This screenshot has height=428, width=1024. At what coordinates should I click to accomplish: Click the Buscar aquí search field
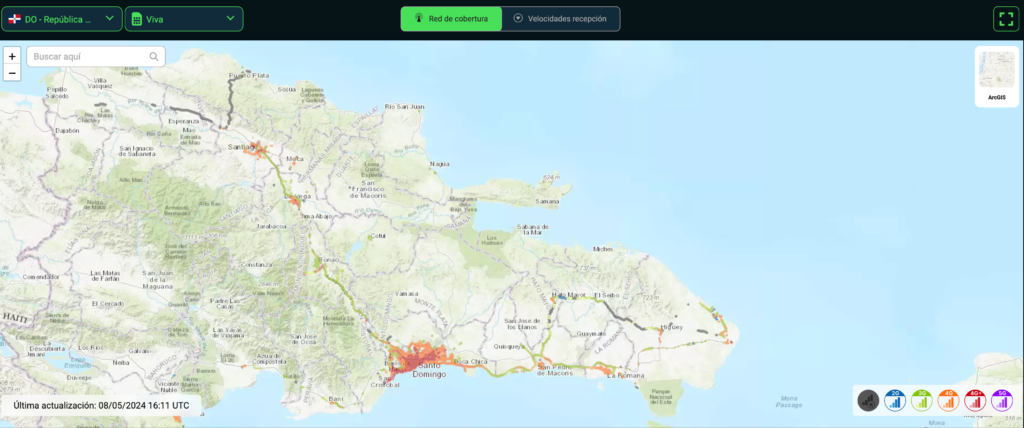click(88, 57)
